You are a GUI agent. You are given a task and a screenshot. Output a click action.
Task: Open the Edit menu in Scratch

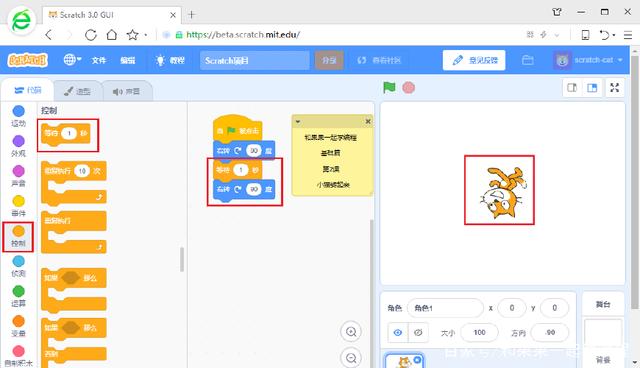[x=127, y=60]
